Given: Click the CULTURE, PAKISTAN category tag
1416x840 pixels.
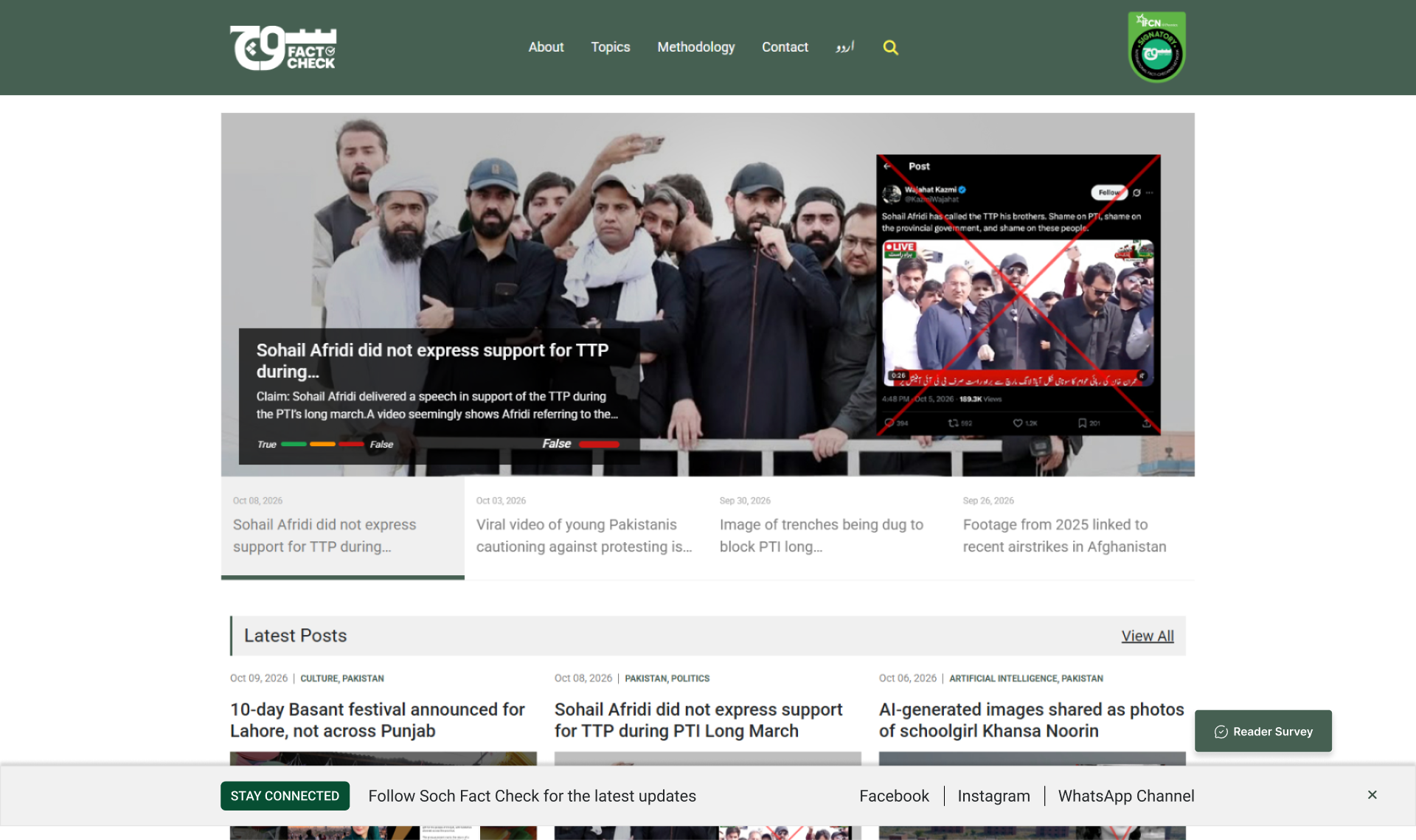Looking at the screenshot, I should [x=342, y=678].
